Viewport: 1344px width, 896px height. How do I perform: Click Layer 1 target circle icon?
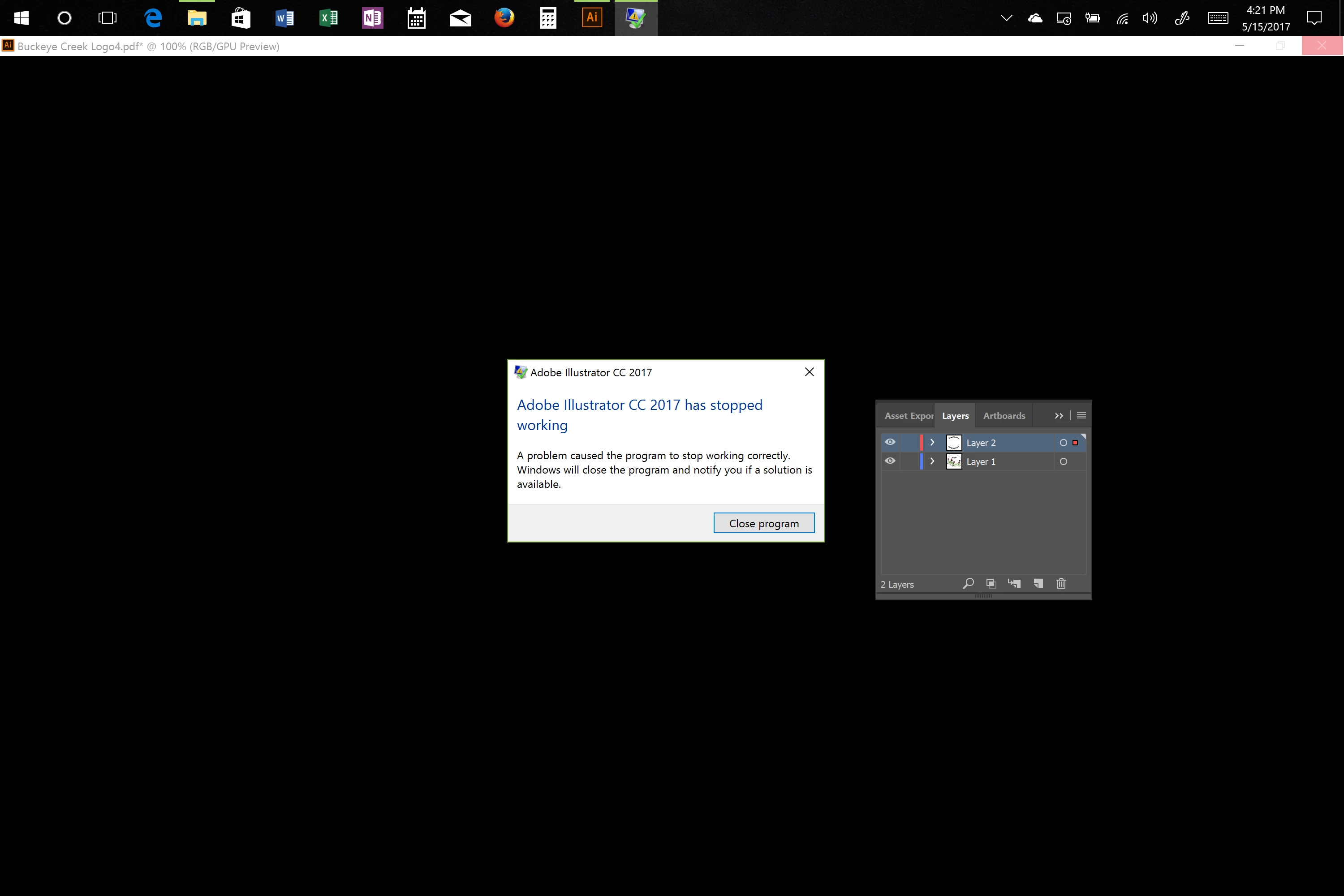[1063, 462]
